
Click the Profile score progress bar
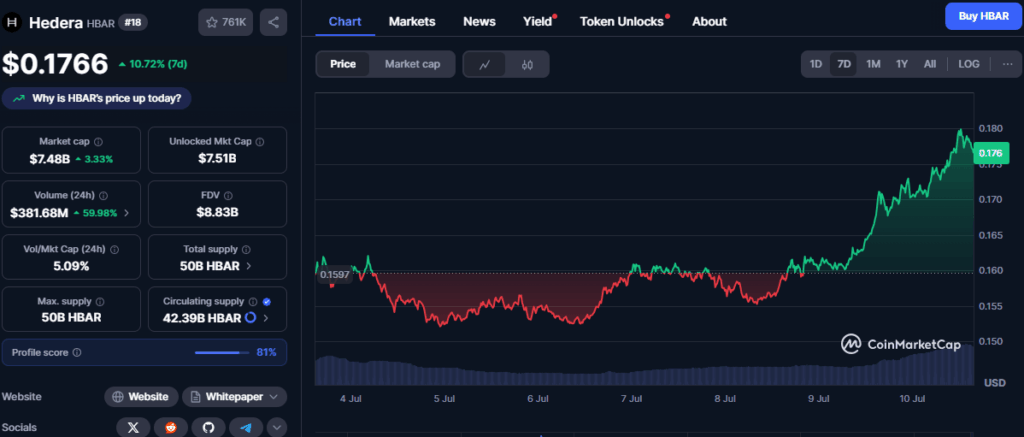[222, 353]
